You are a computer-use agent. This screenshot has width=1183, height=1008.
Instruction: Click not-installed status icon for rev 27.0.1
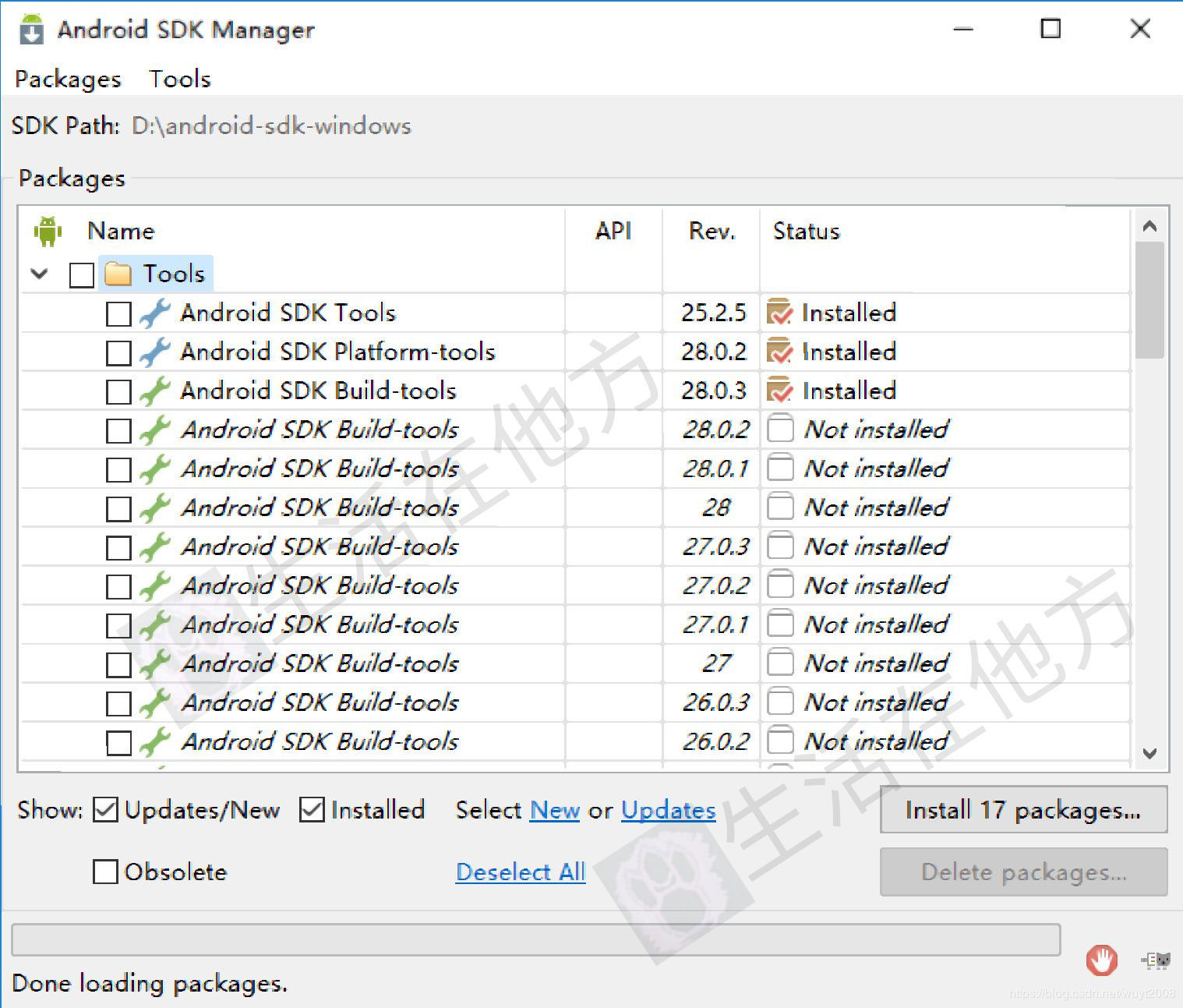(780, 624)
